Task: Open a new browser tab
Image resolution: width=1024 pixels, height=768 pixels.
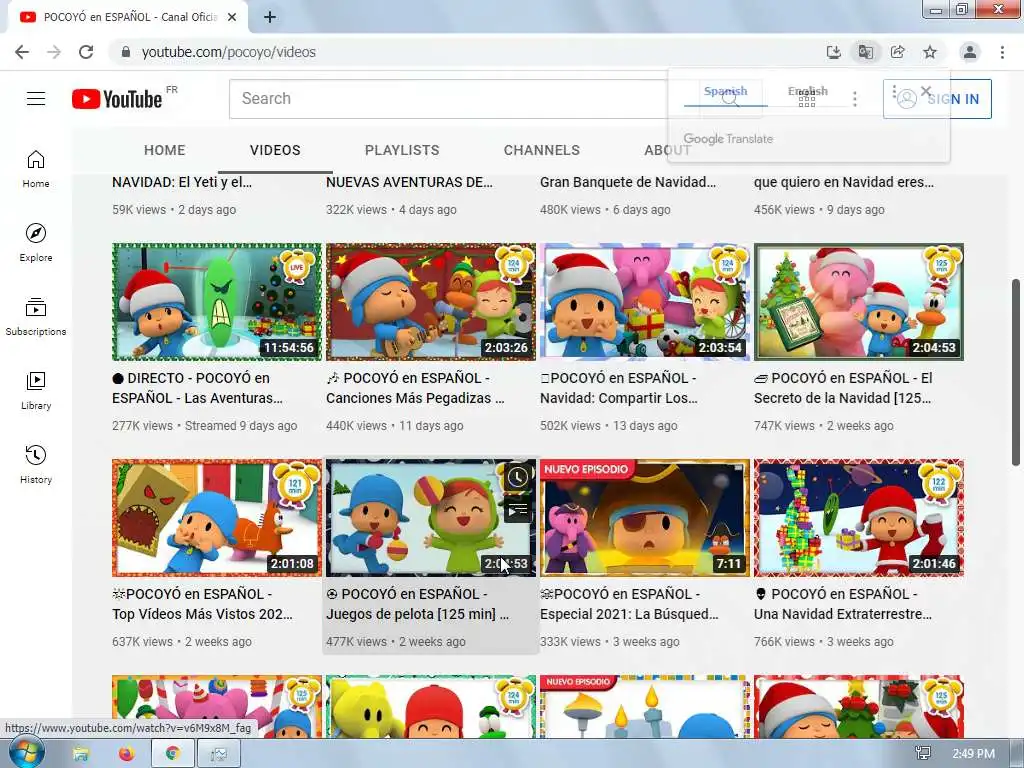Action: point(270,18)
